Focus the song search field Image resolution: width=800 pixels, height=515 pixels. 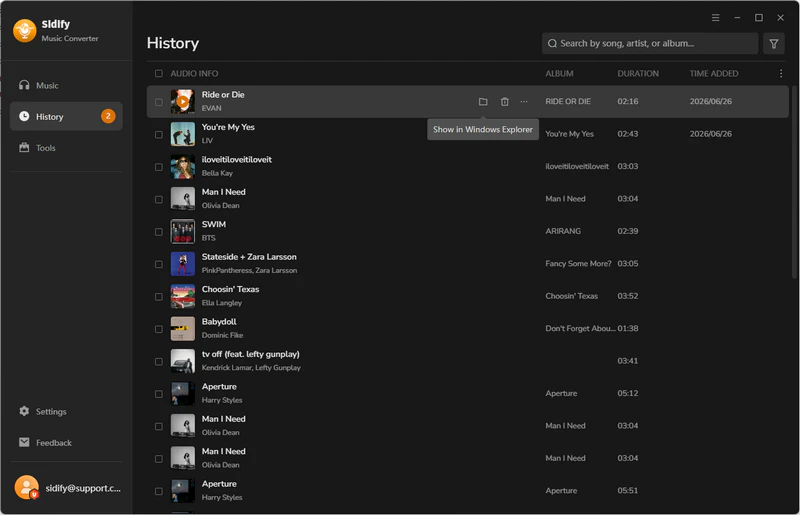click(x=650, y=43)
